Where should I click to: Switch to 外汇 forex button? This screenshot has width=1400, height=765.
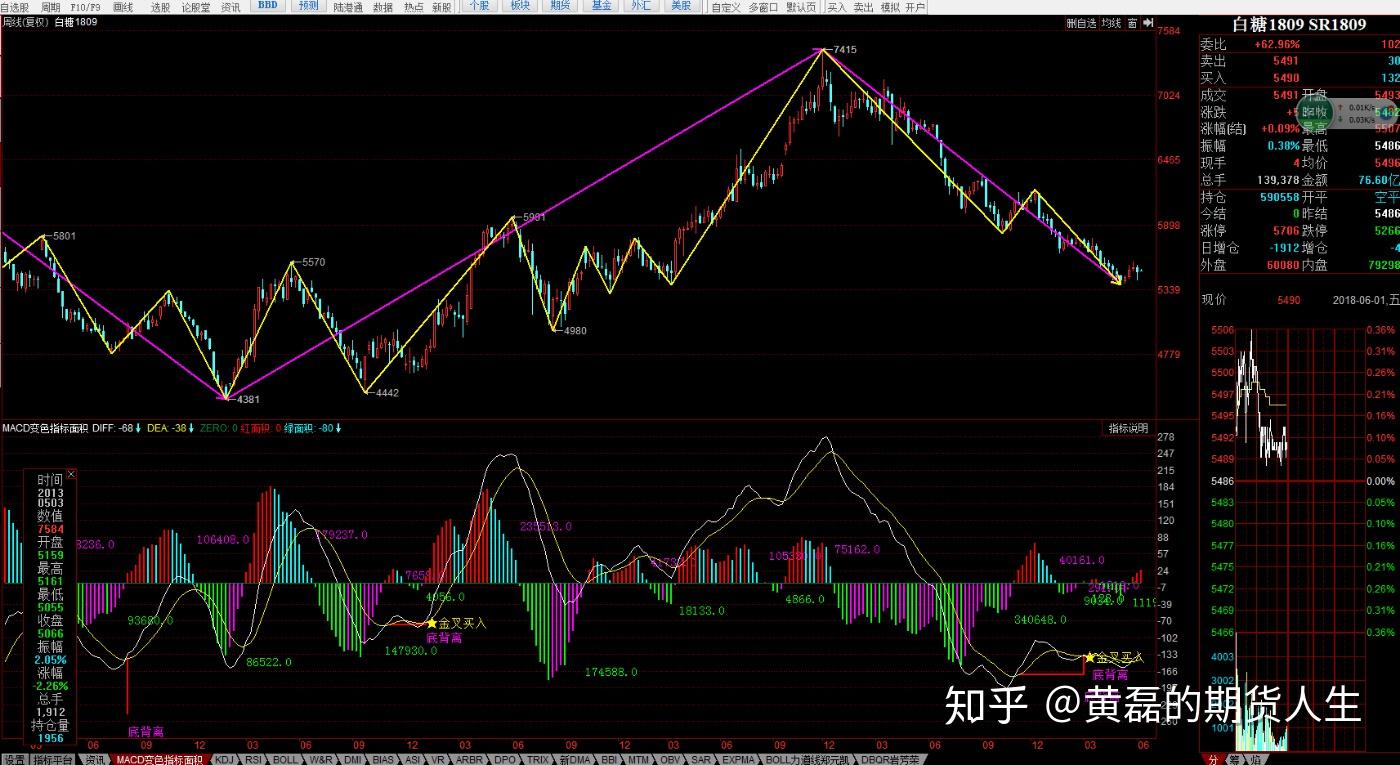click(x=641, y=6)
